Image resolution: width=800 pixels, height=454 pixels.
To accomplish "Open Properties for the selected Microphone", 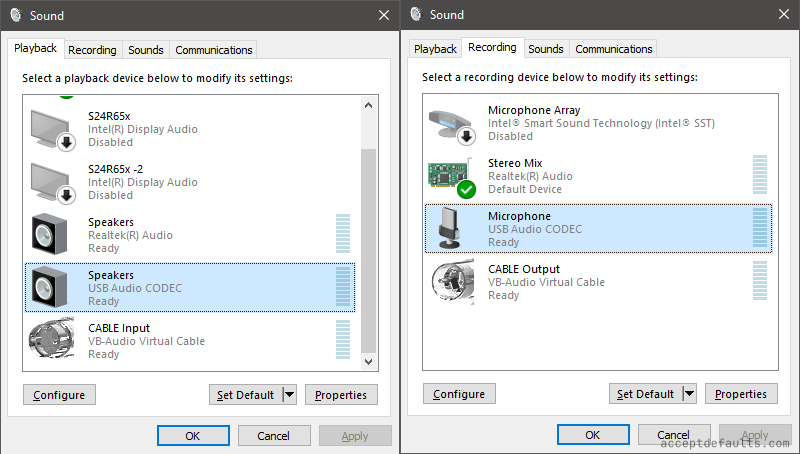I will 741,394.
